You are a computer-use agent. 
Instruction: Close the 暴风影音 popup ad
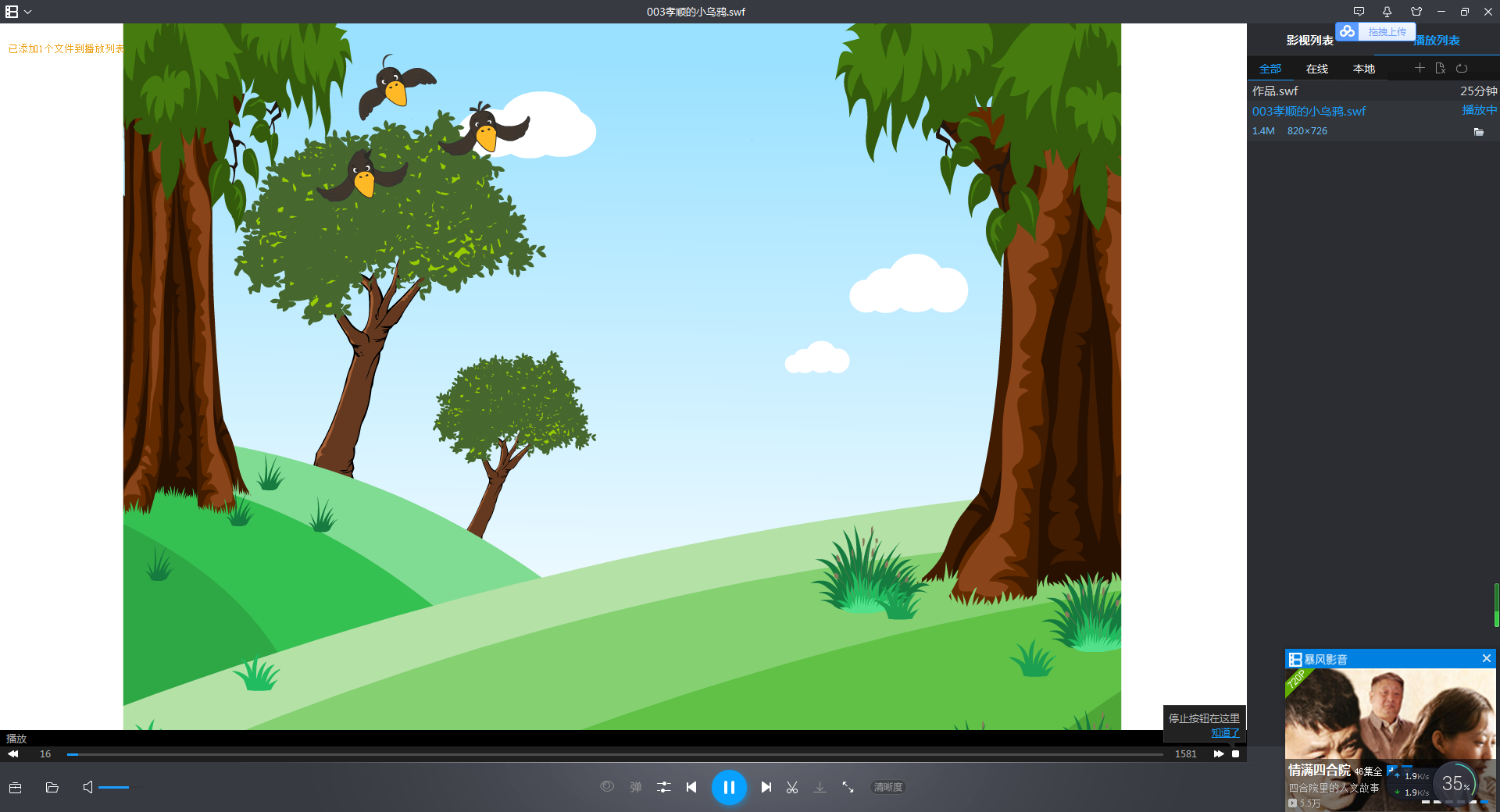pos(1486,658)
